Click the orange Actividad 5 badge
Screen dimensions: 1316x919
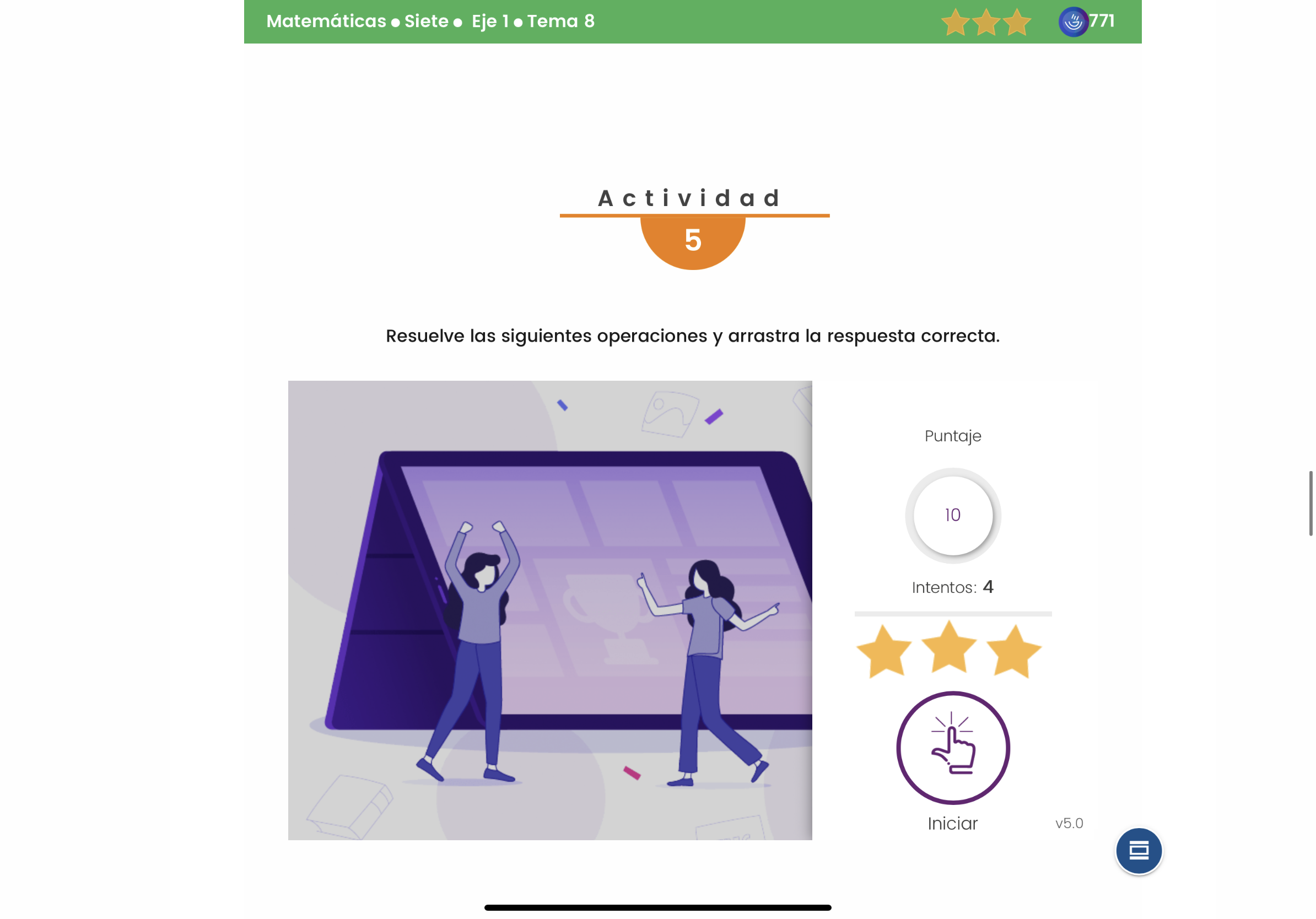(x=692, y=241)
